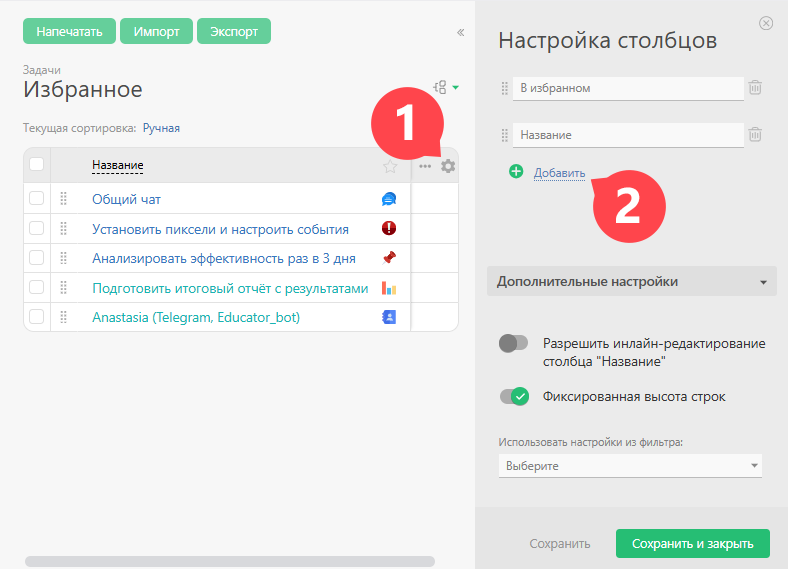The width and height of the screenshot is (788, 569).
Task: Open the Общий чат task
Action: [x=126, y=200]
